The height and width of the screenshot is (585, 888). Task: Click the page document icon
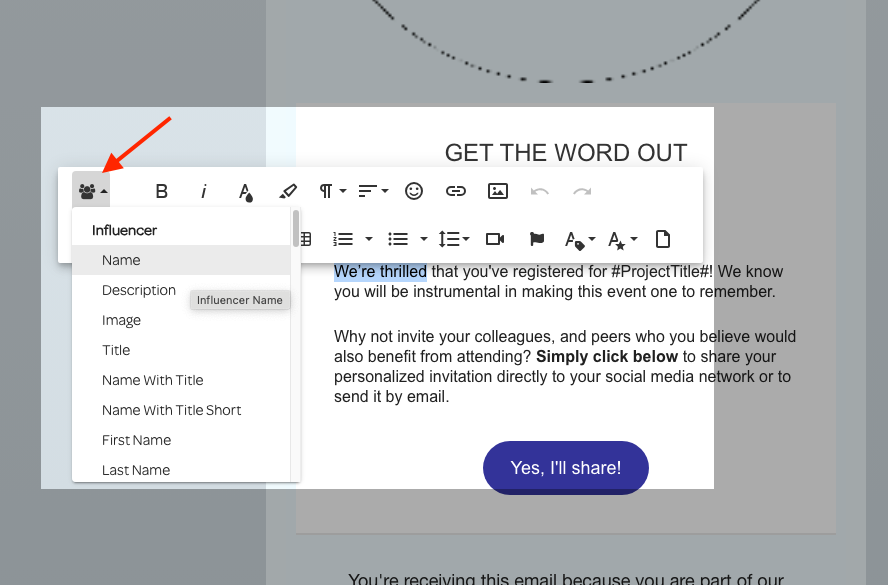(x=662, y=239)
